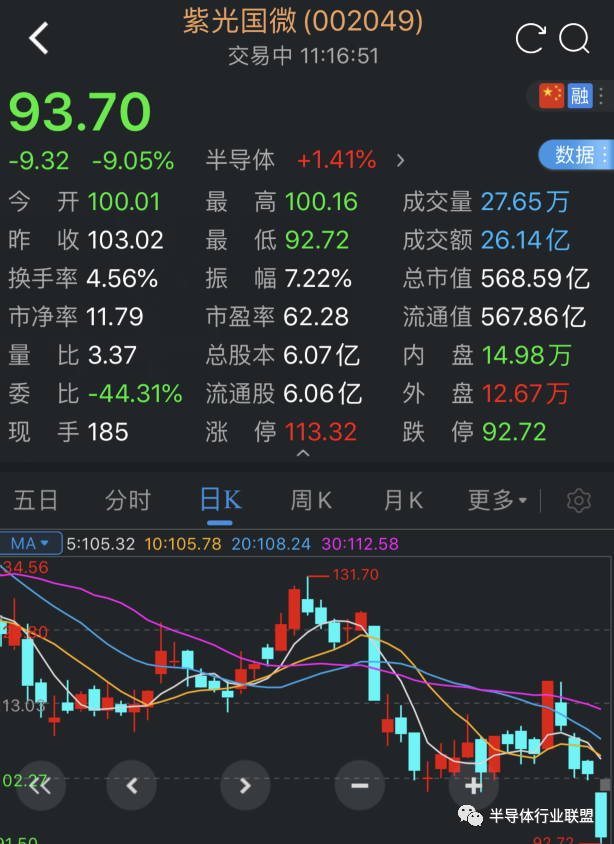The width and height of the screenshot is (614, 844).
Task: Tap the MA 30:112.58 value
Action: 360,544
